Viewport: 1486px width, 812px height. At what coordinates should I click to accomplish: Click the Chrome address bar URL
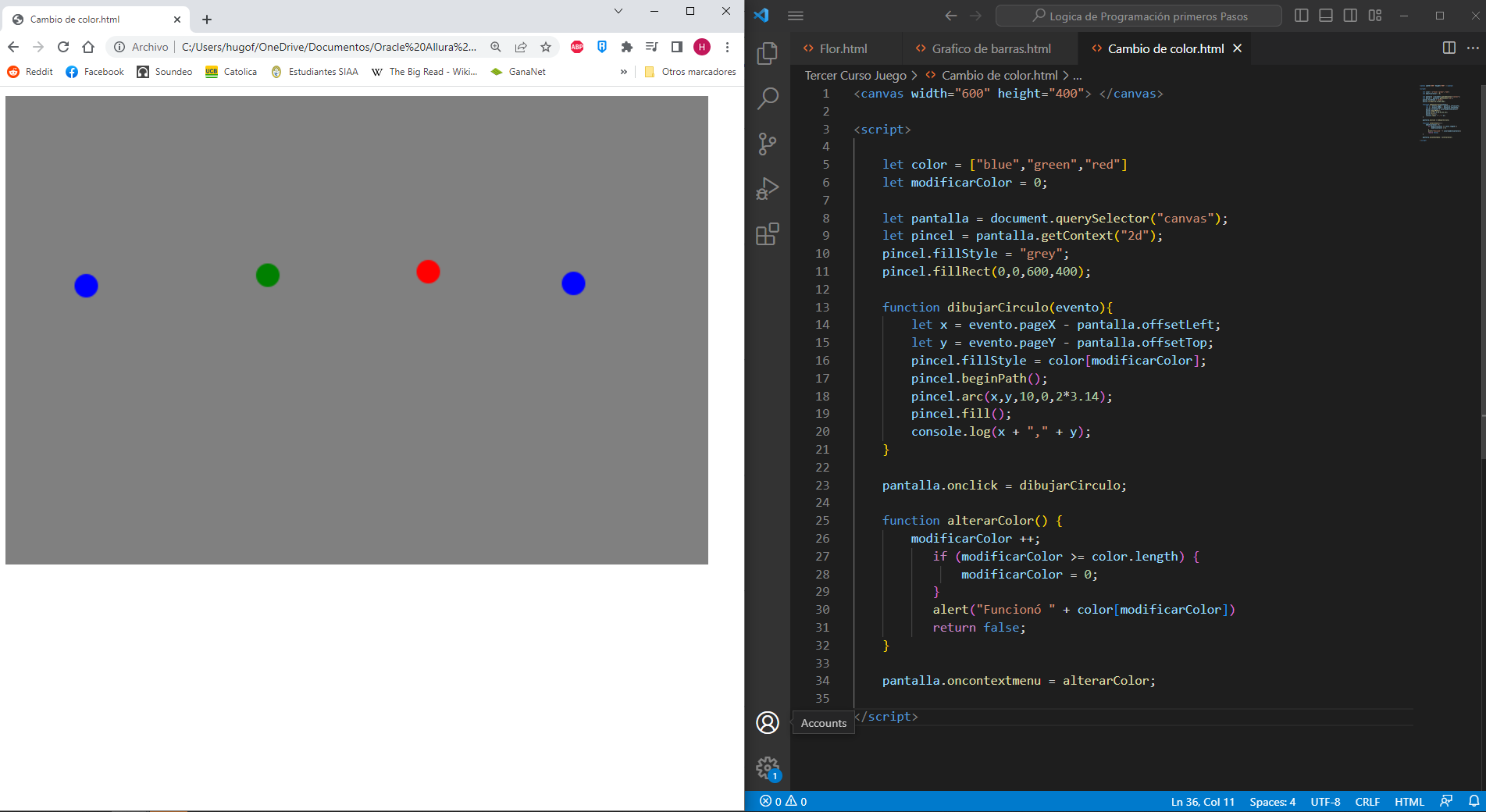[329, 47]
